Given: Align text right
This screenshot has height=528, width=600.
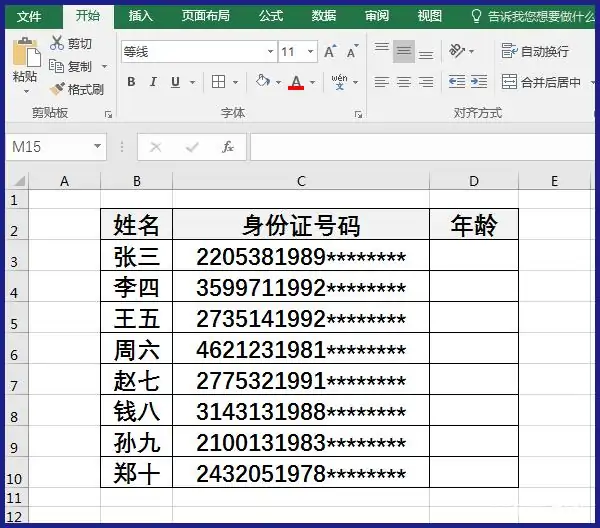Looking at the screenshot, I should pos(426,82).
